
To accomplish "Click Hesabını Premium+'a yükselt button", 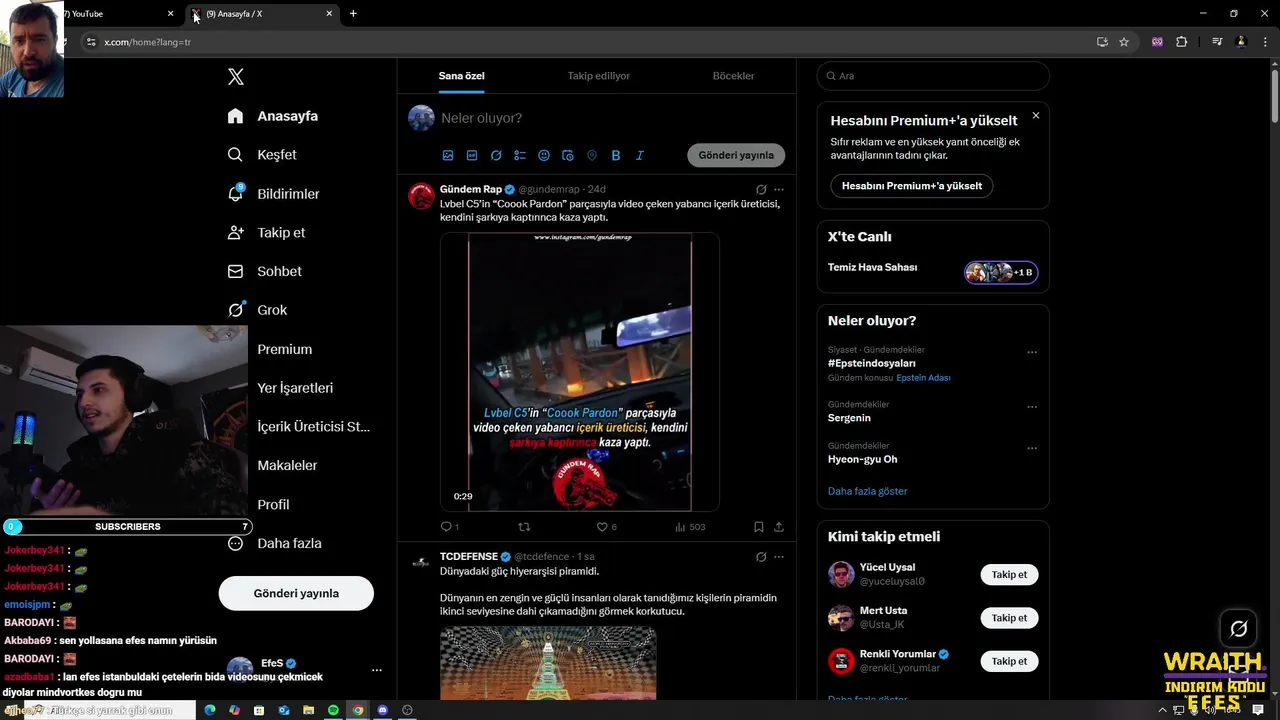I will pyautogui.click(x=912, y=186).
